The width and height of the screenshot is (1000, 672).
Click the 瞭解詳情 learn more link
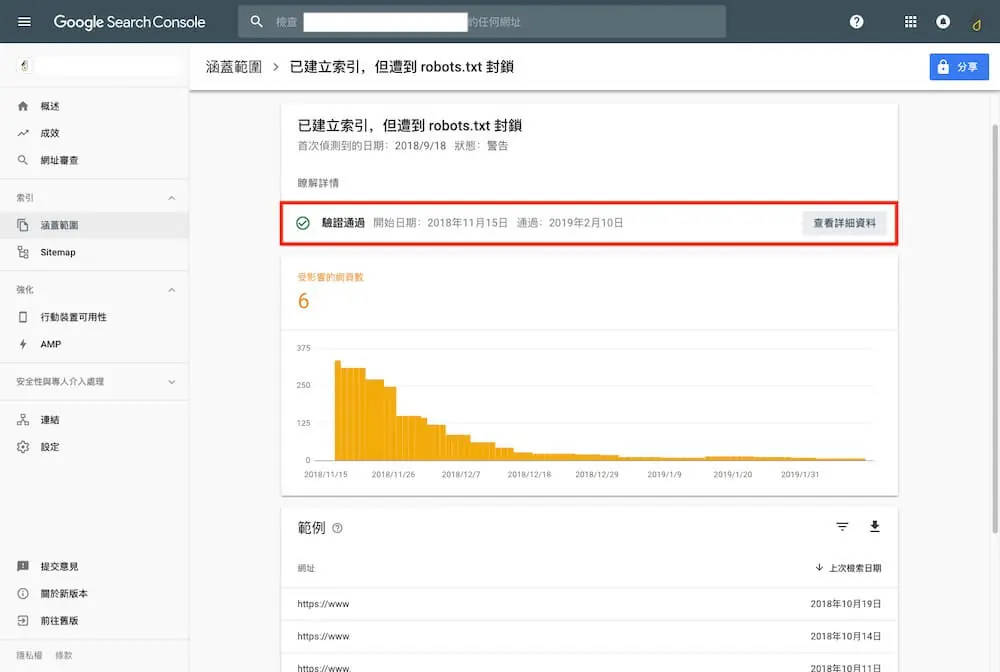point(318,183)
